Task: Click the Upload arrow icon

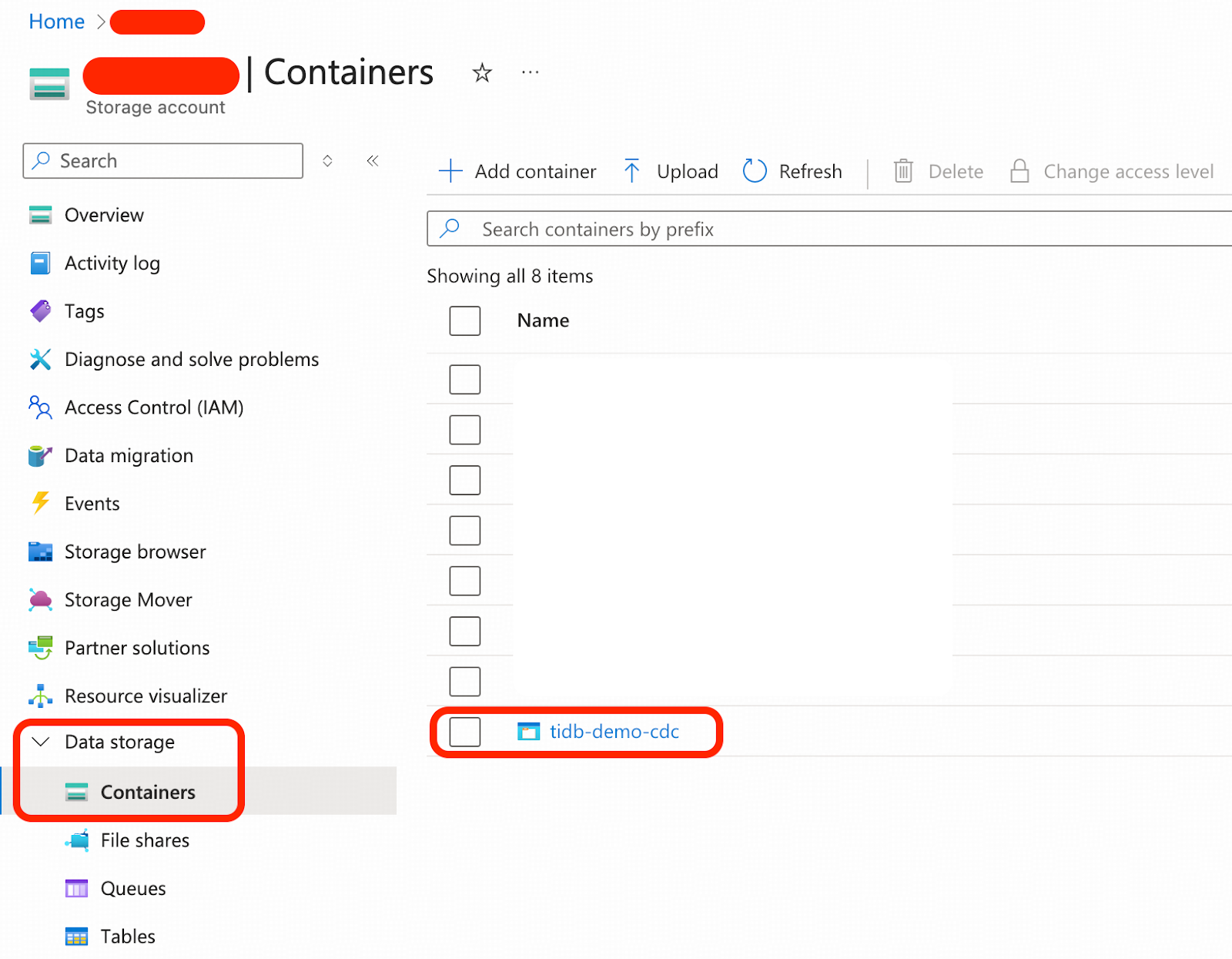Action: pos(631,171)
